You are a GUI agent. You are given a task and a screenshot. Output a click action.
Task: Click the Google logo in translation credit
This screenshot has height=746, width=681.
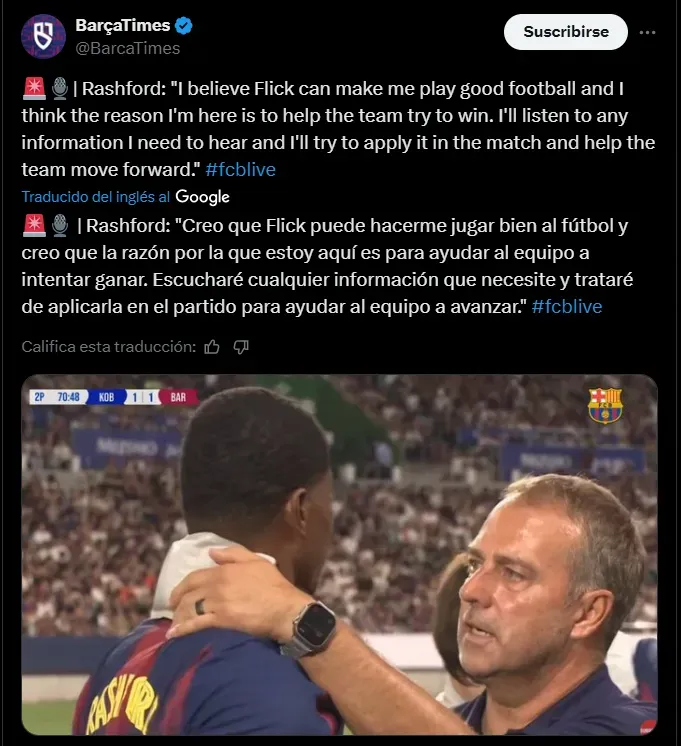[x=202, y=197]
